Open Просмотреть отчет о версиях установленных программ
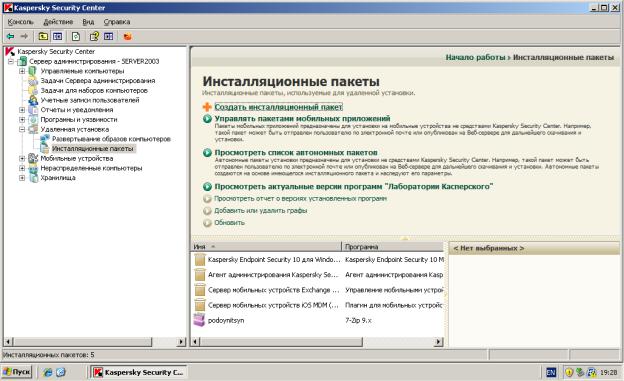The width and height of the screenshot is (624, 381). click(x=300, y=198)
